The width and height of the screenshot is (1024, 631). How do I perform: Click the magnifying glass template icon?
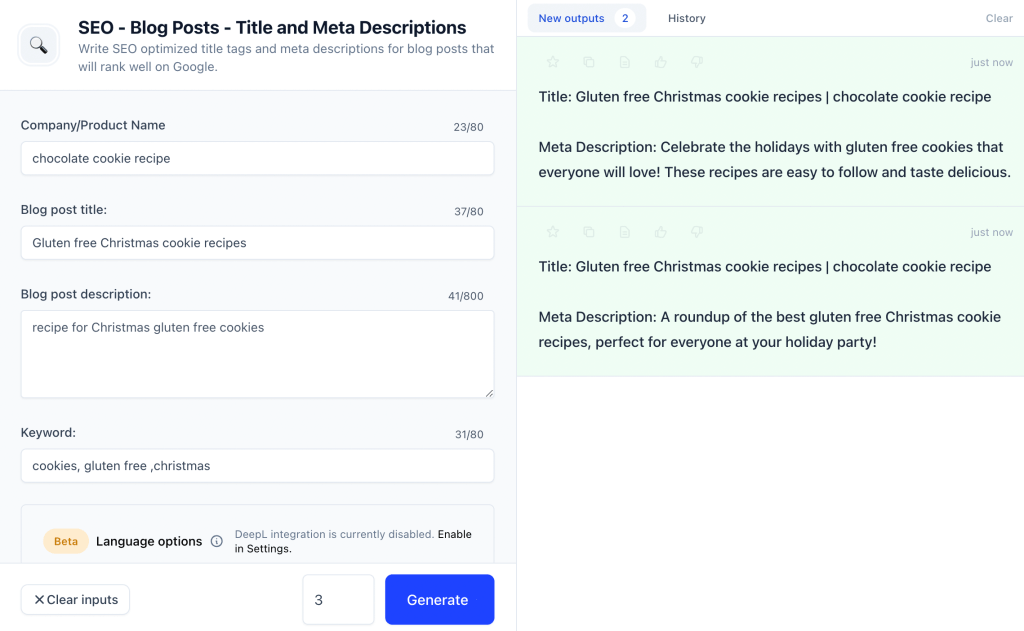[x=38, y=44]
